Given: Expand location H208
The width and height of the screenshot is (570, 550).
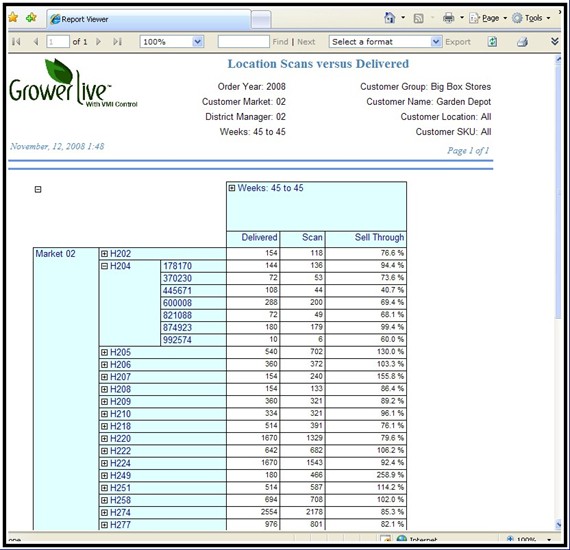Looking at the screenshot, I should (104, 389).
